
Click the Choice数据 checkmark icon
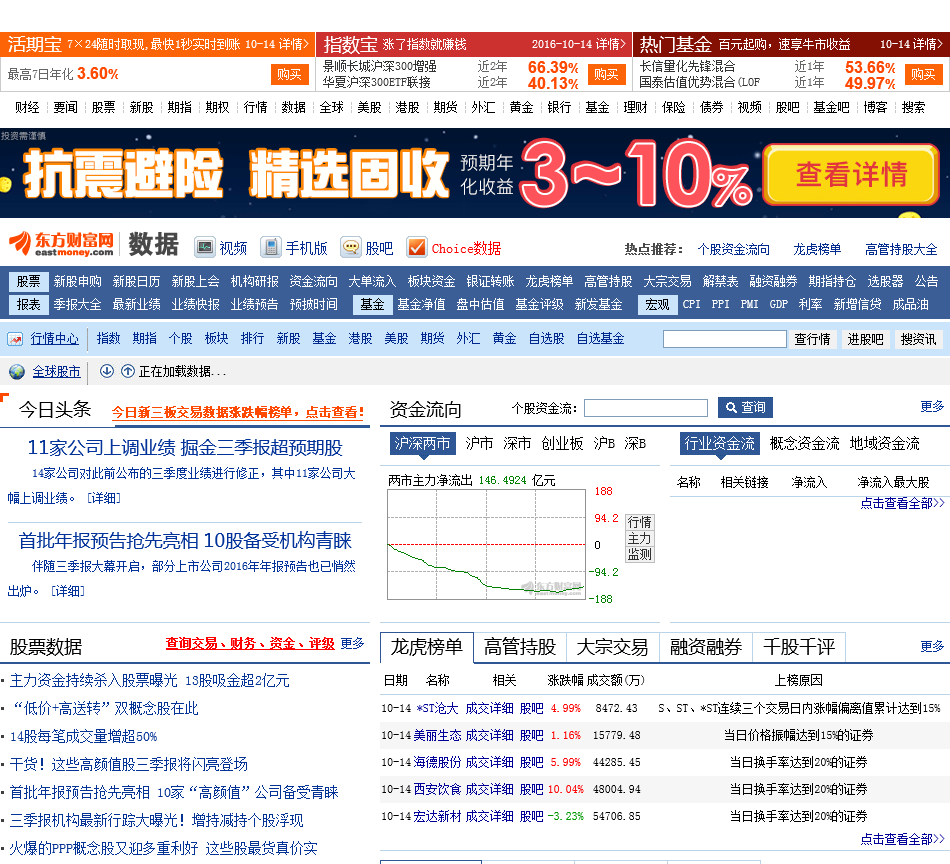(x=417, y=247)
